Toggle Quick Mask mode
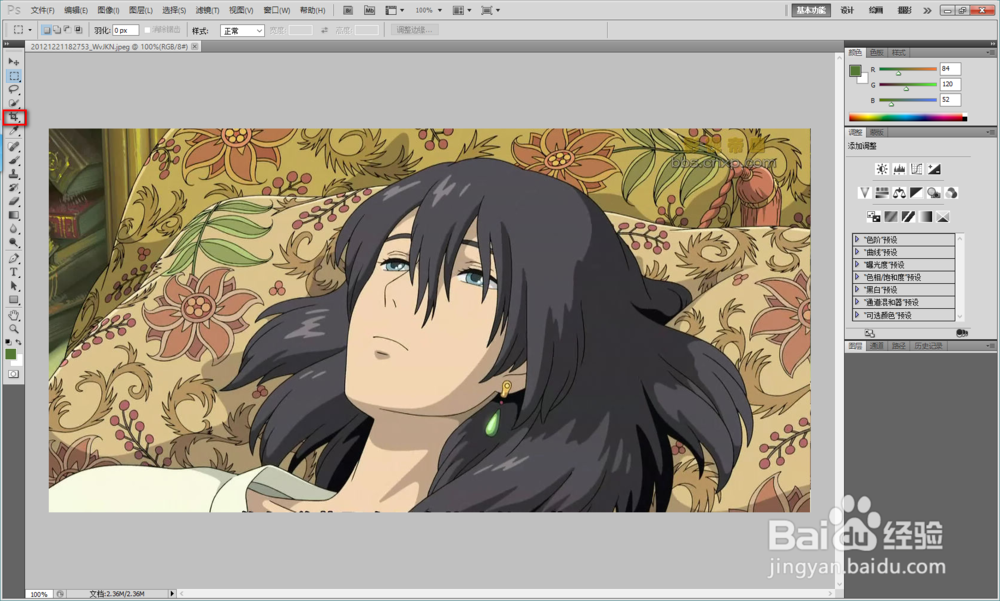 click(x=13, y=374)
